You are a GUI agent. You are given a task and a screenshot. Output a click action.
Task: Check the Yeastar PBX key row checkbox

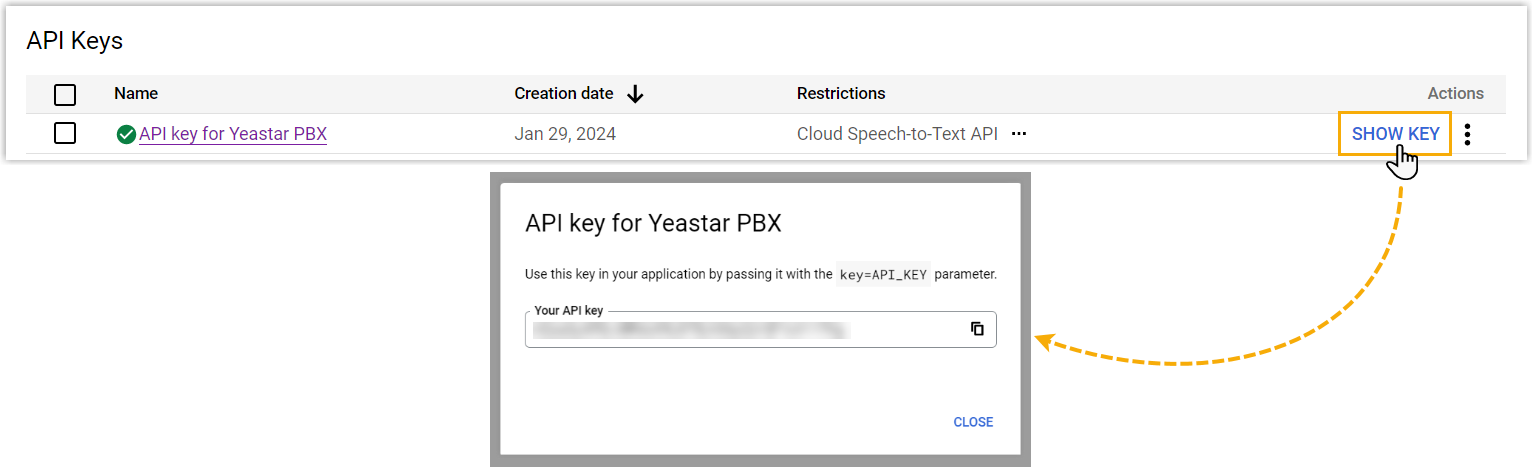[x=65, y=133]
